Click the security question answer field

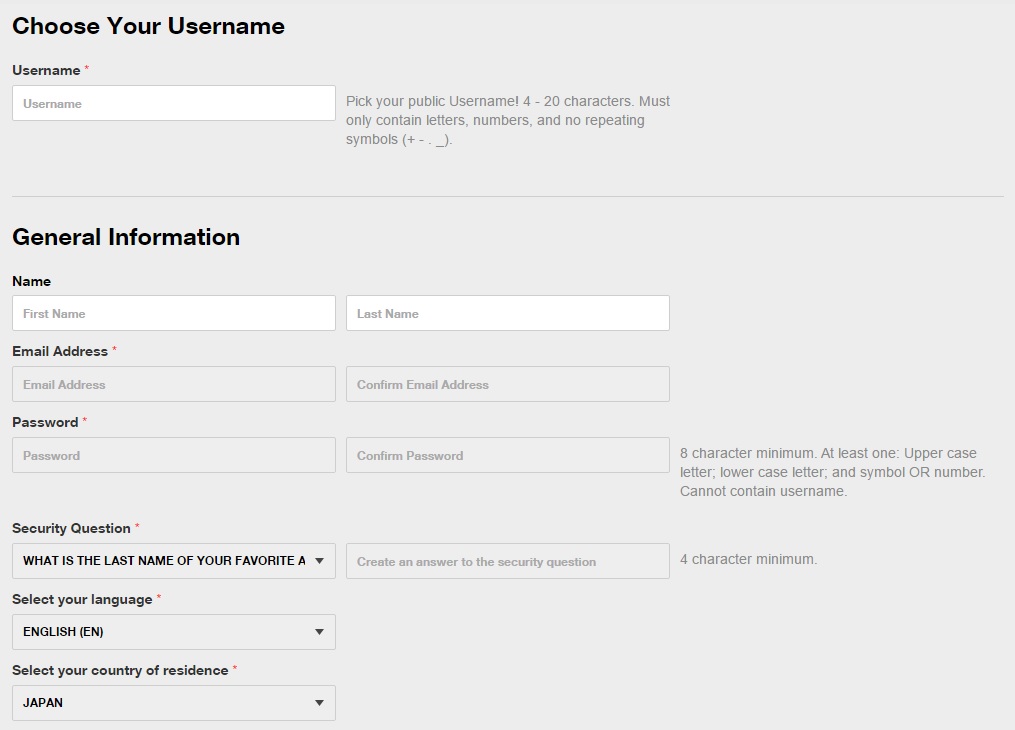(x=507, y=561)
